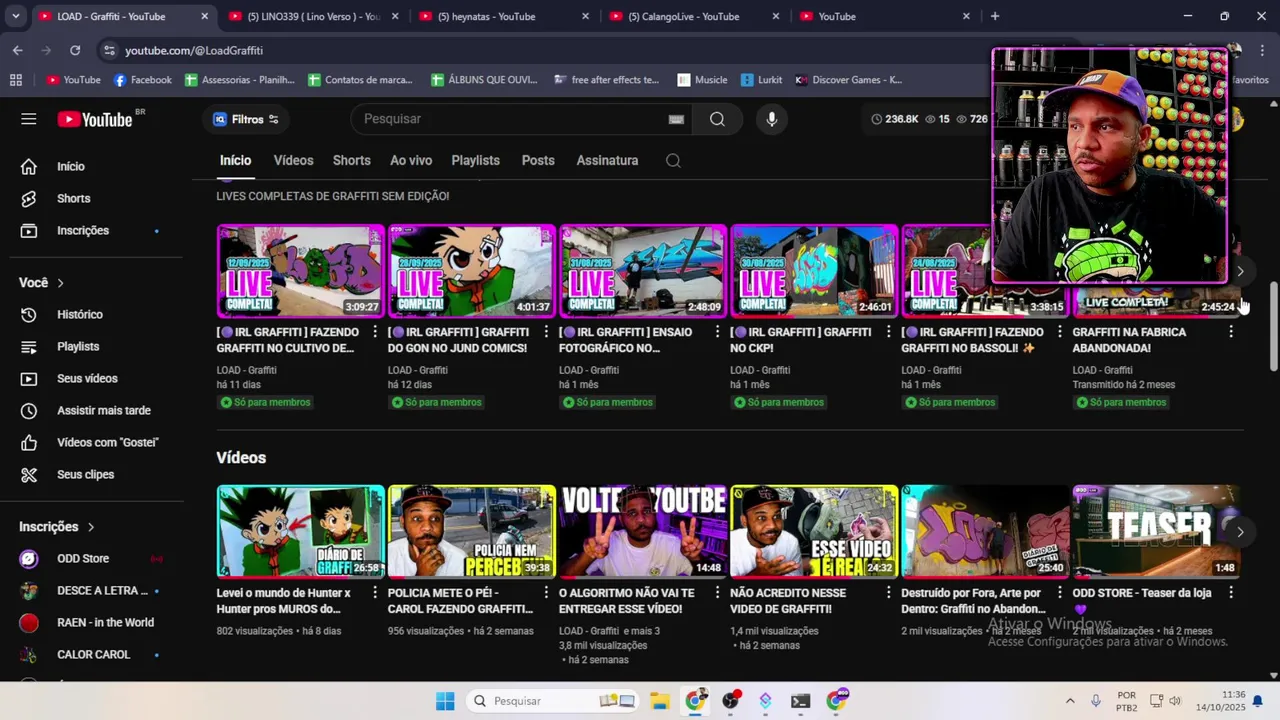Viewport: 1280px width, 720px height.
Task: Open the Windows Start menu
Action: coord(445,701)
